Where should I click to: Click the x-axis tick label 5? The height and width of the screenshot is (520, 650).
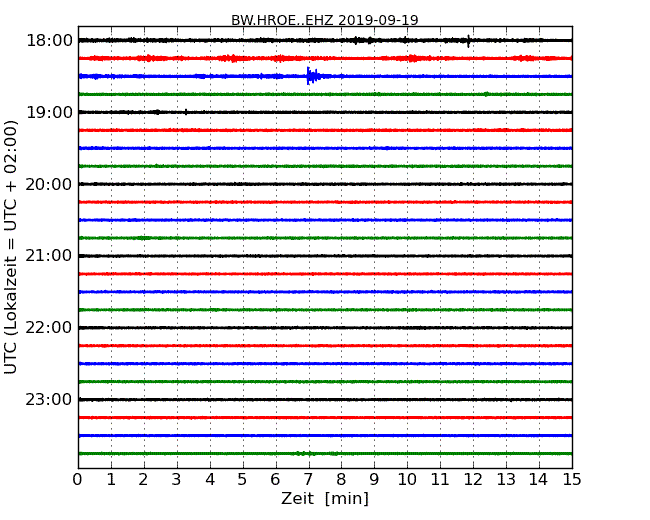tap(242, 479)
